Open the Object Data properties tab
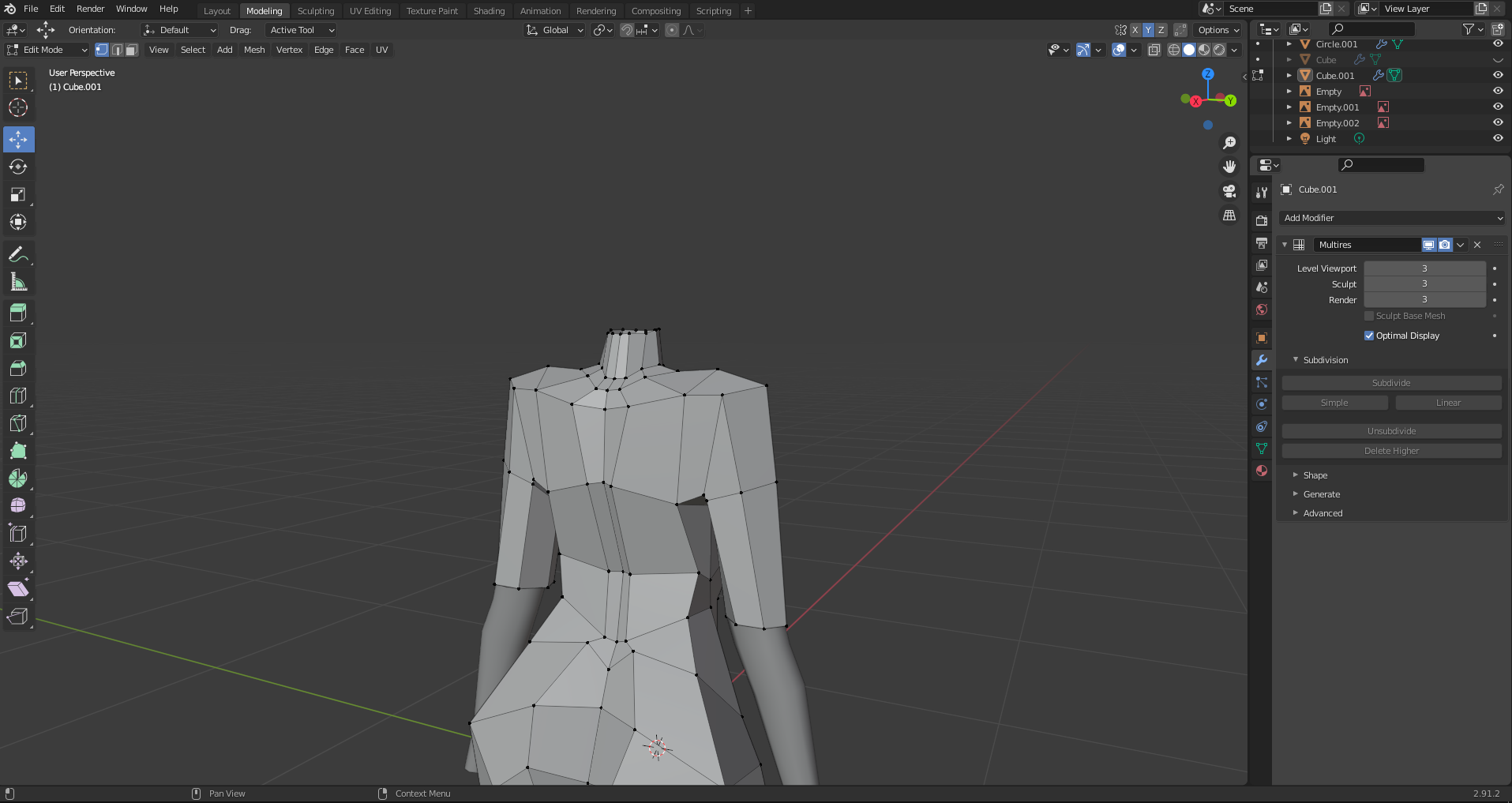Image resolution: width=1512 pixels, height=803 pixels. (1262, 448)
